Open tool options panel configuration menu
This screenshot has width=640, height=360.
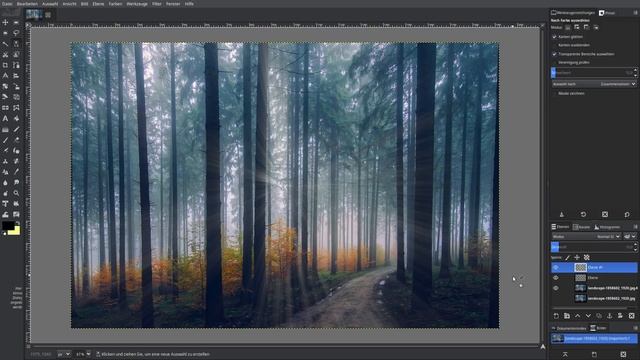click(x=635, y=13)
